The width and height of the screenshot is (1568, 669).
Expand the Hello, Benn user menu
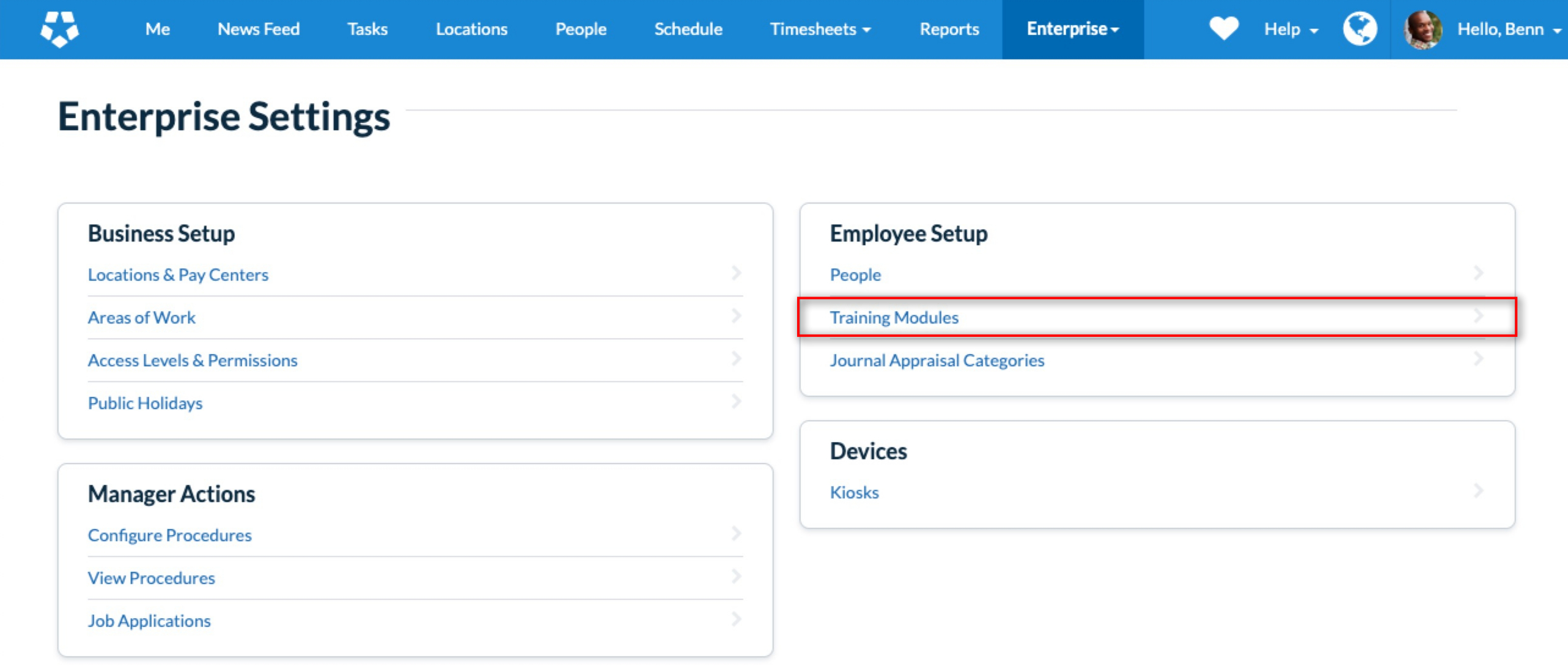pos(1508,29)
